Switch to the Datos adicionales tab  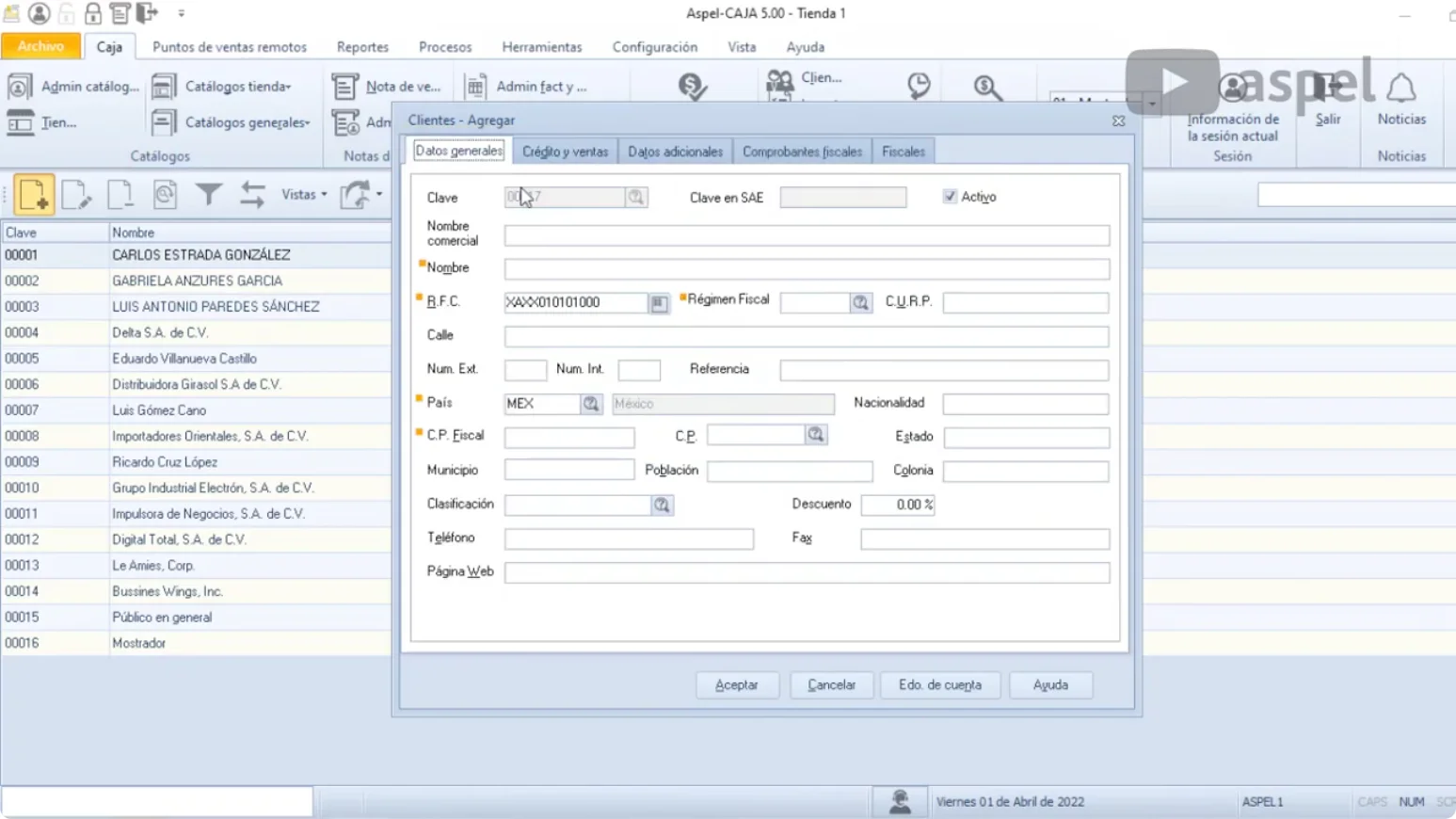(675, 152)
